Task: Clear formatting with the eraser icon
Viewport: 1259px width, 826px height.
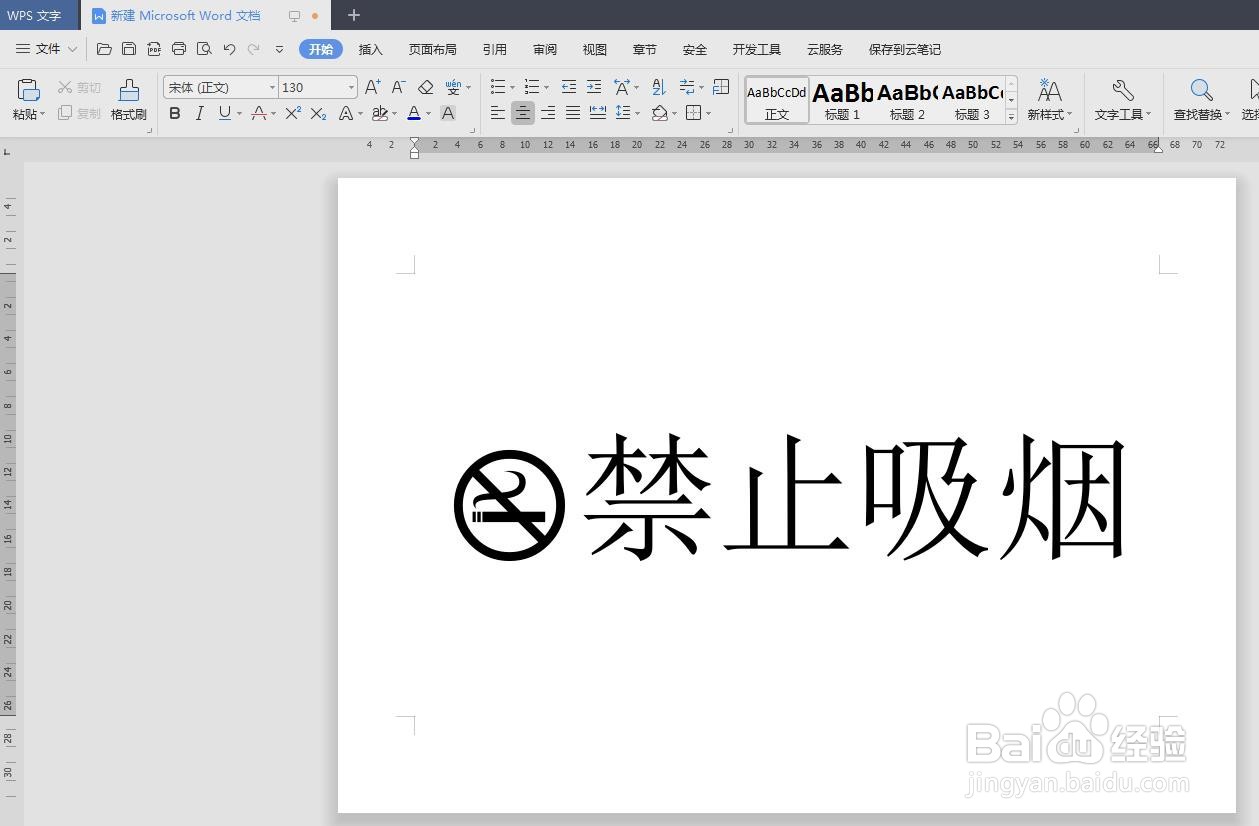Action: (x=425, y=87)
